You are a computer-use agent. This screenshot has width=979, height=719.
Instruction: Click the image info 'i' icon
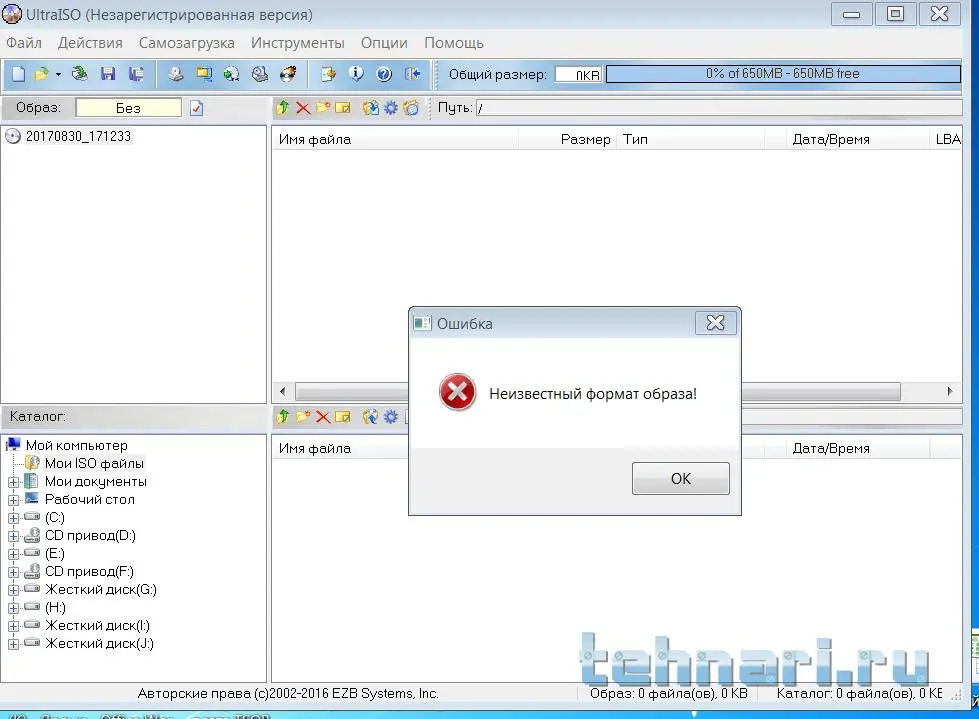pyautogui.click(x=356, y=74)
